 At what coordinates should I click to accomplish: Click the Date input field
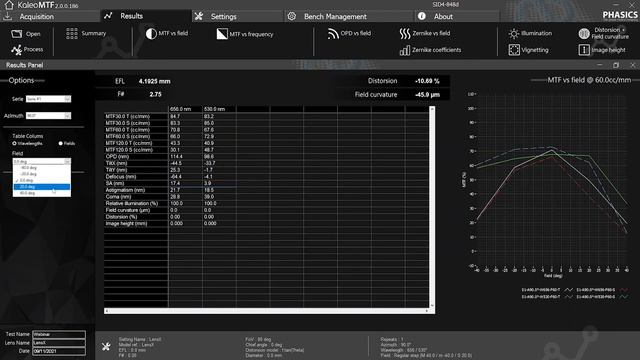tap(59, 351)
